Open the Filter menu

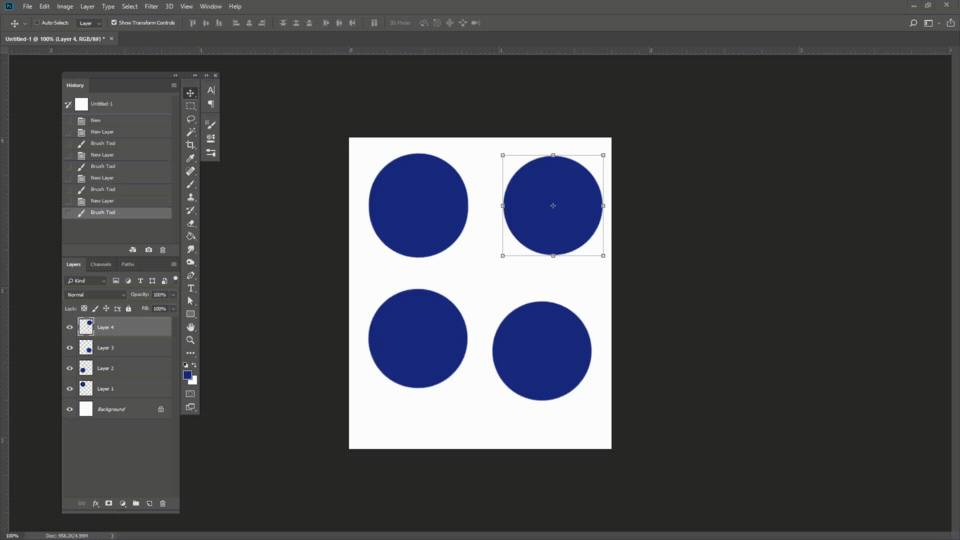click(151, 7)
